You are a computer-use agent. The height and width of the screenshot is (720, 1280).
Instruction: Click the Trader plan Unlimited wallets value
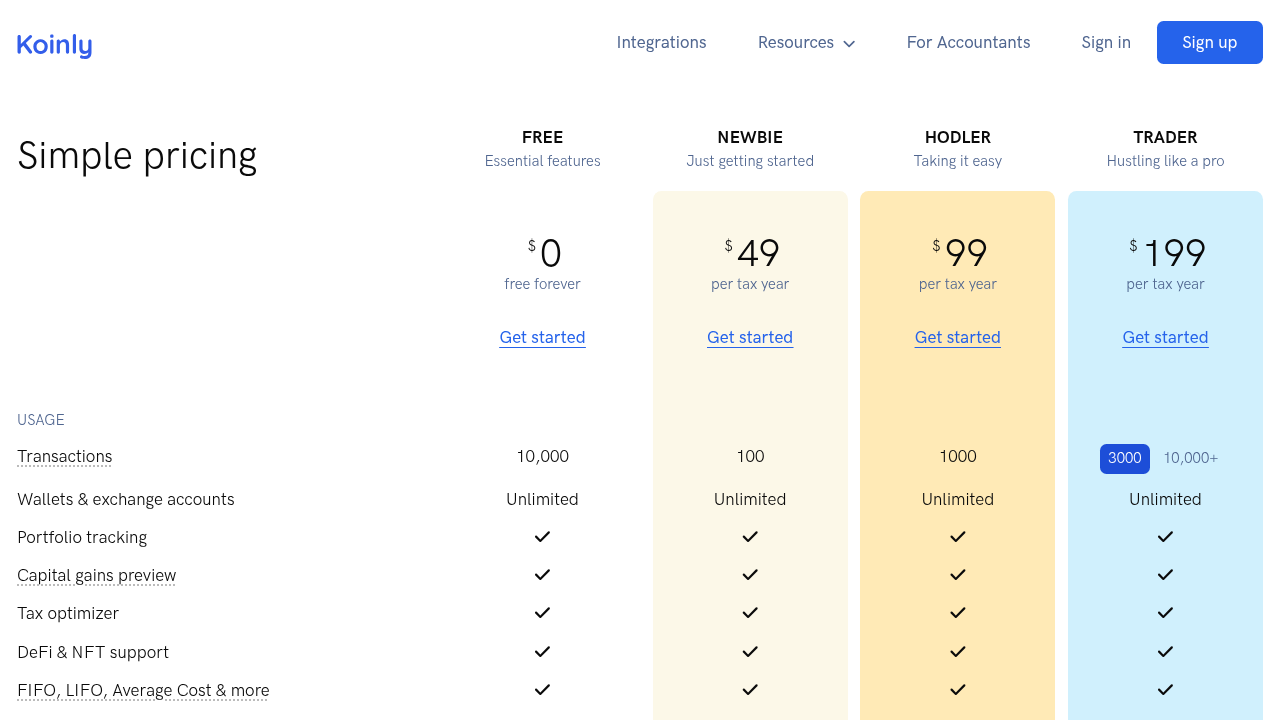pyautogui.click(x=1165, y=499)
